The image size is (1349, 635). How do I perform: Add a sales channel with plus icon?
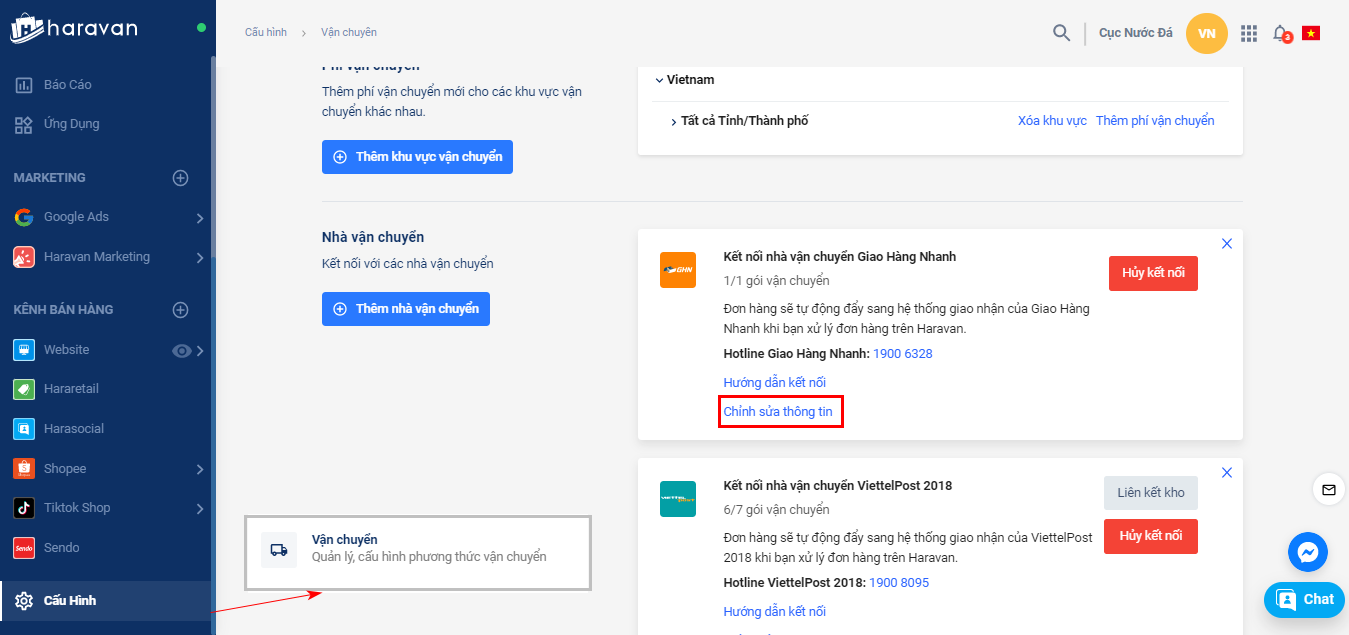pos(180,310)
